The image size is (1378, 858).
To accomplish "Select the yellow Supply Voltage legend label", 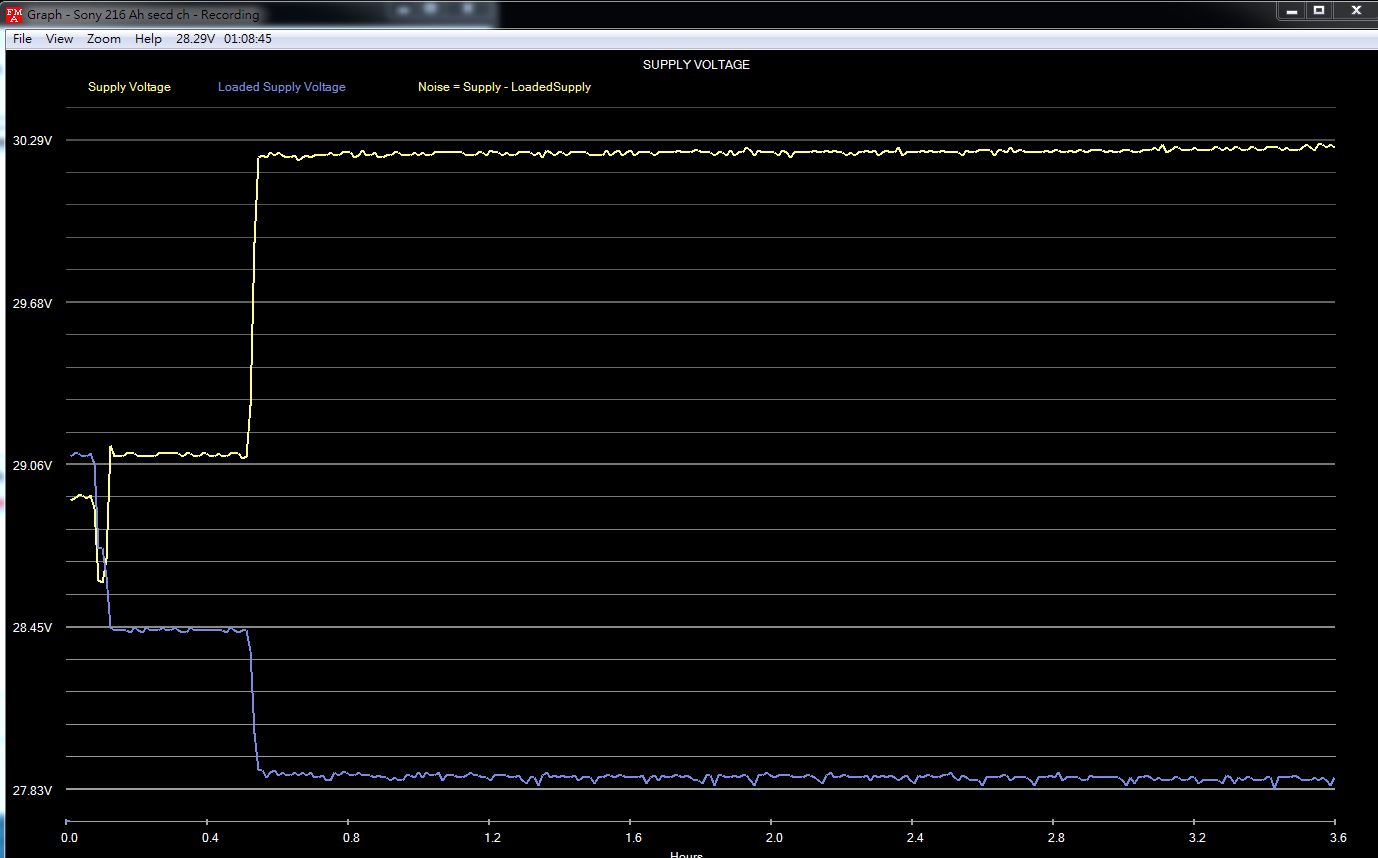I will 129,87.
